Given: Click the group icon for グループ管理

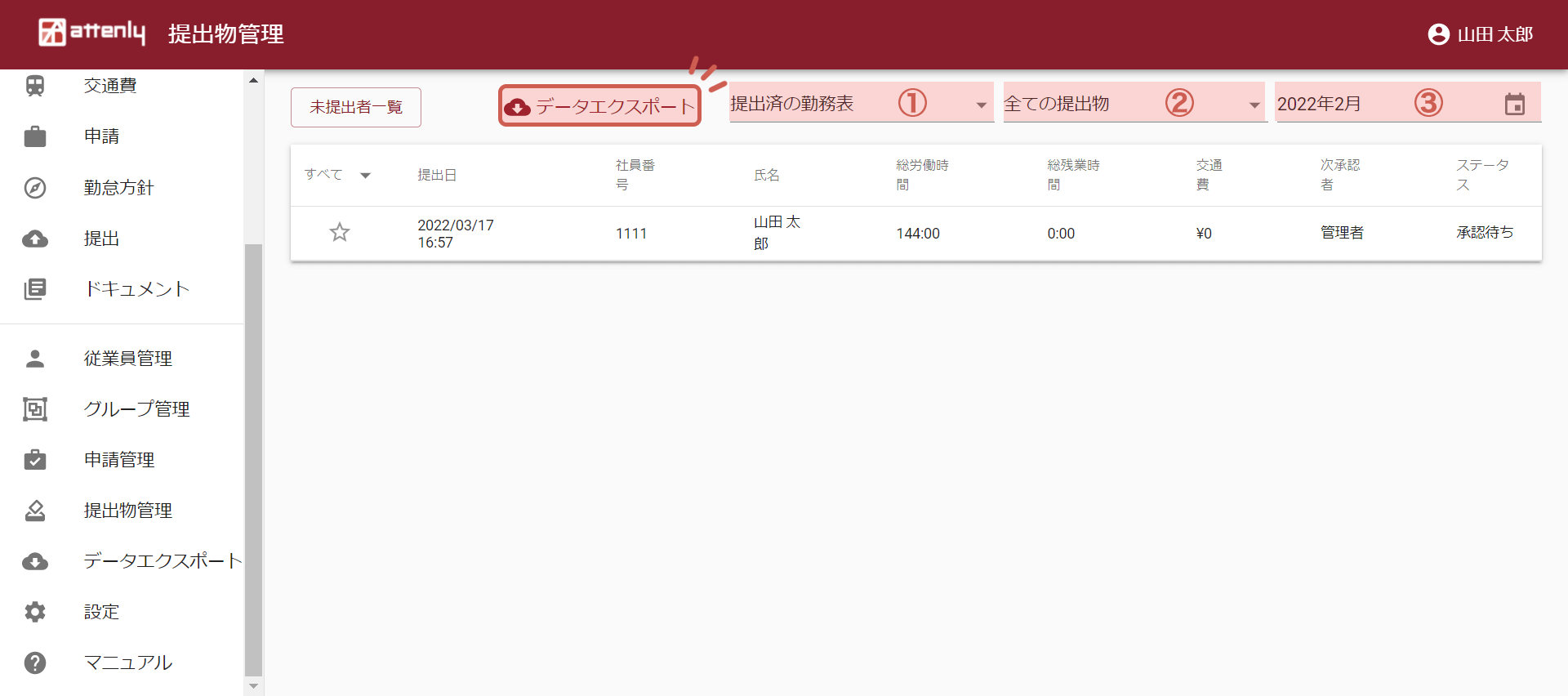Looking at the screenshot, I should click(35, 409).
